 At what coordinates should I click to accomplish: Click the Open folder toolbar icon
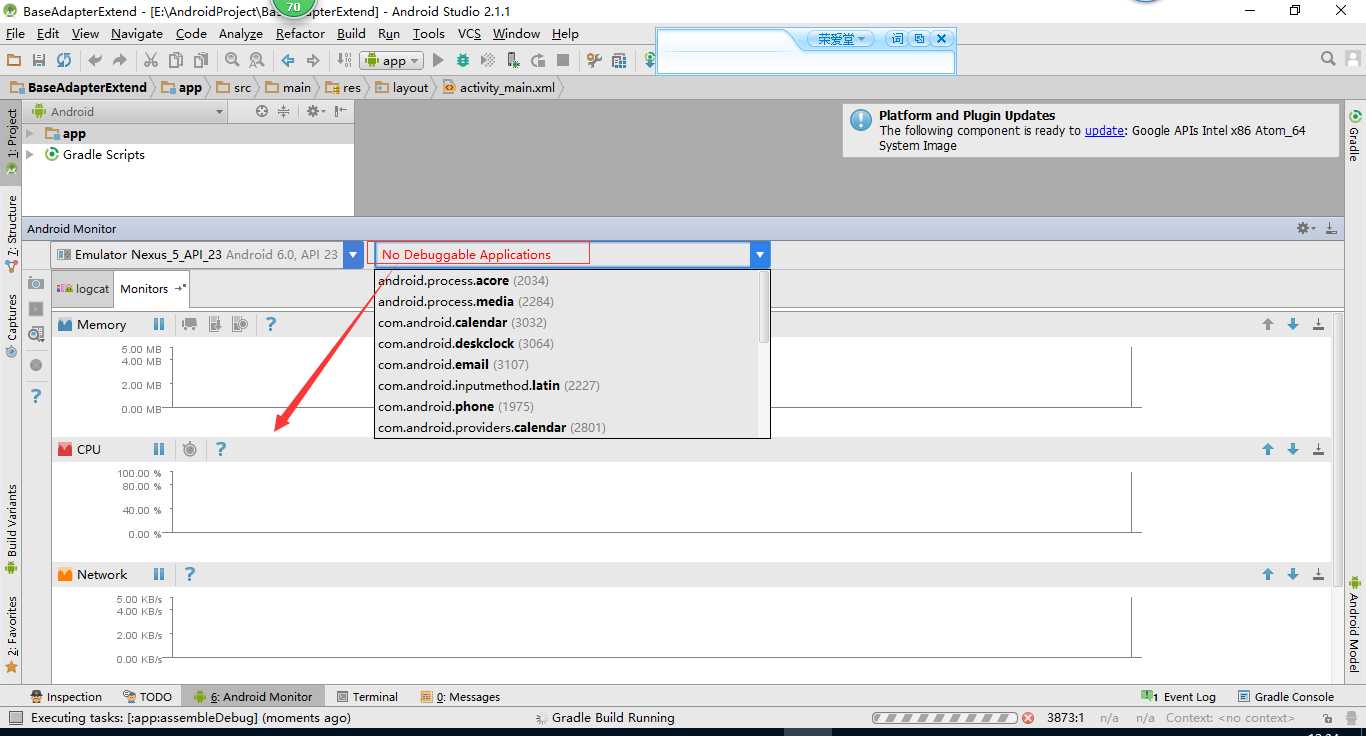click(14, 60)
